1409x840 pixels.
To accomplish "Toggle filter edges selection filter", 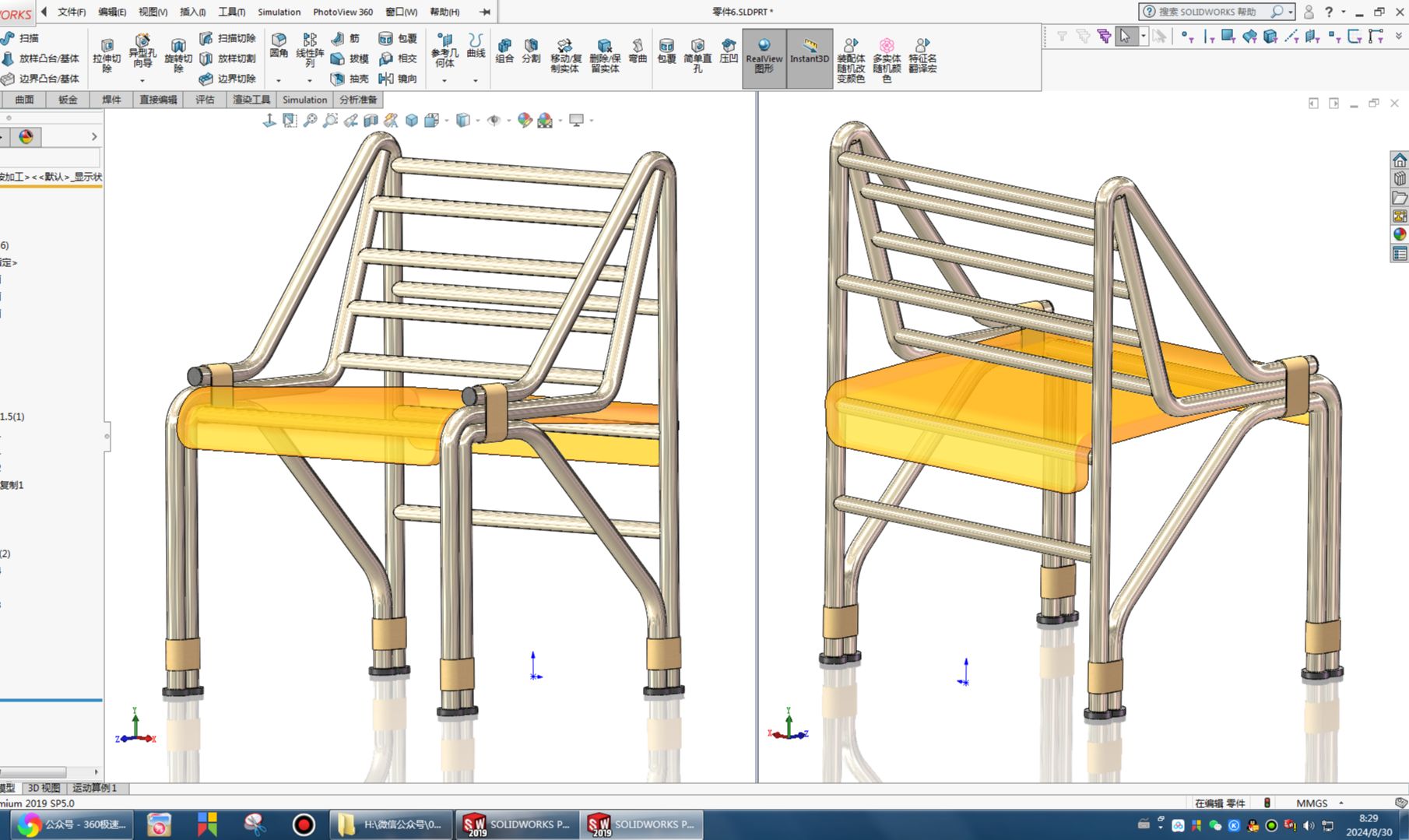I will [1208, 36].
